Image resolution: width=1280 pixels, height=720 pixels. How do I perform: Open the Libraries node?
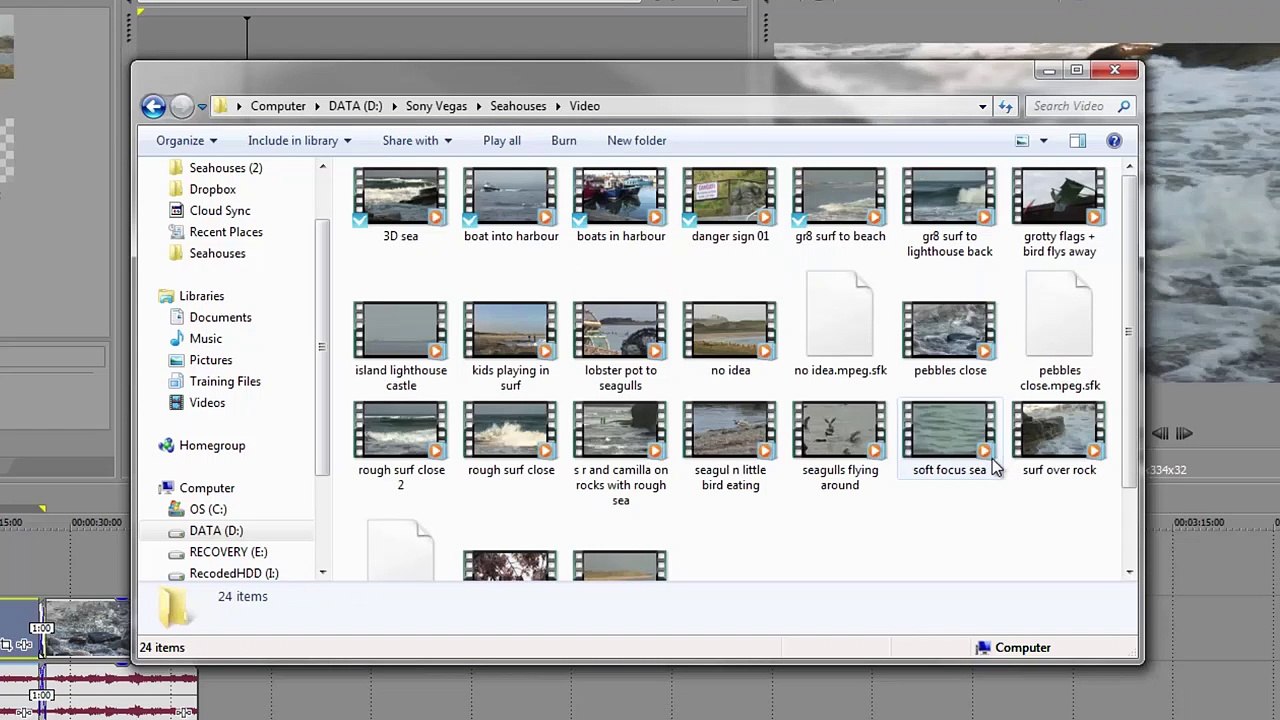[201, 296]
